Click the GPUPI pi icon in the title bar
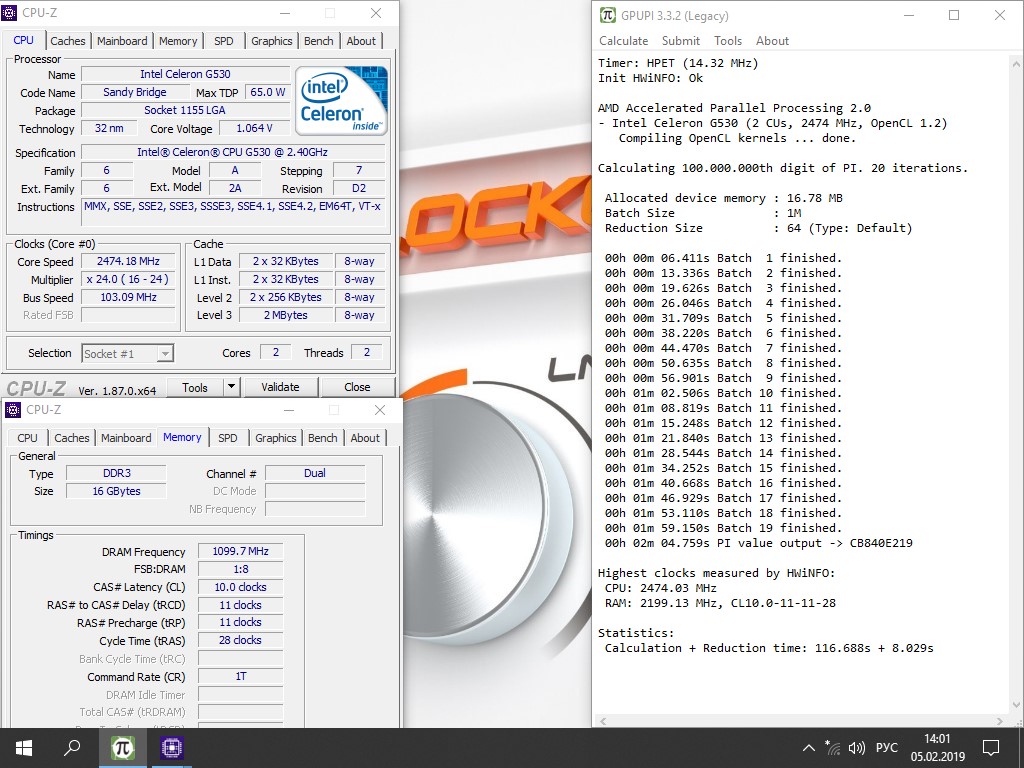 [607, 15]
